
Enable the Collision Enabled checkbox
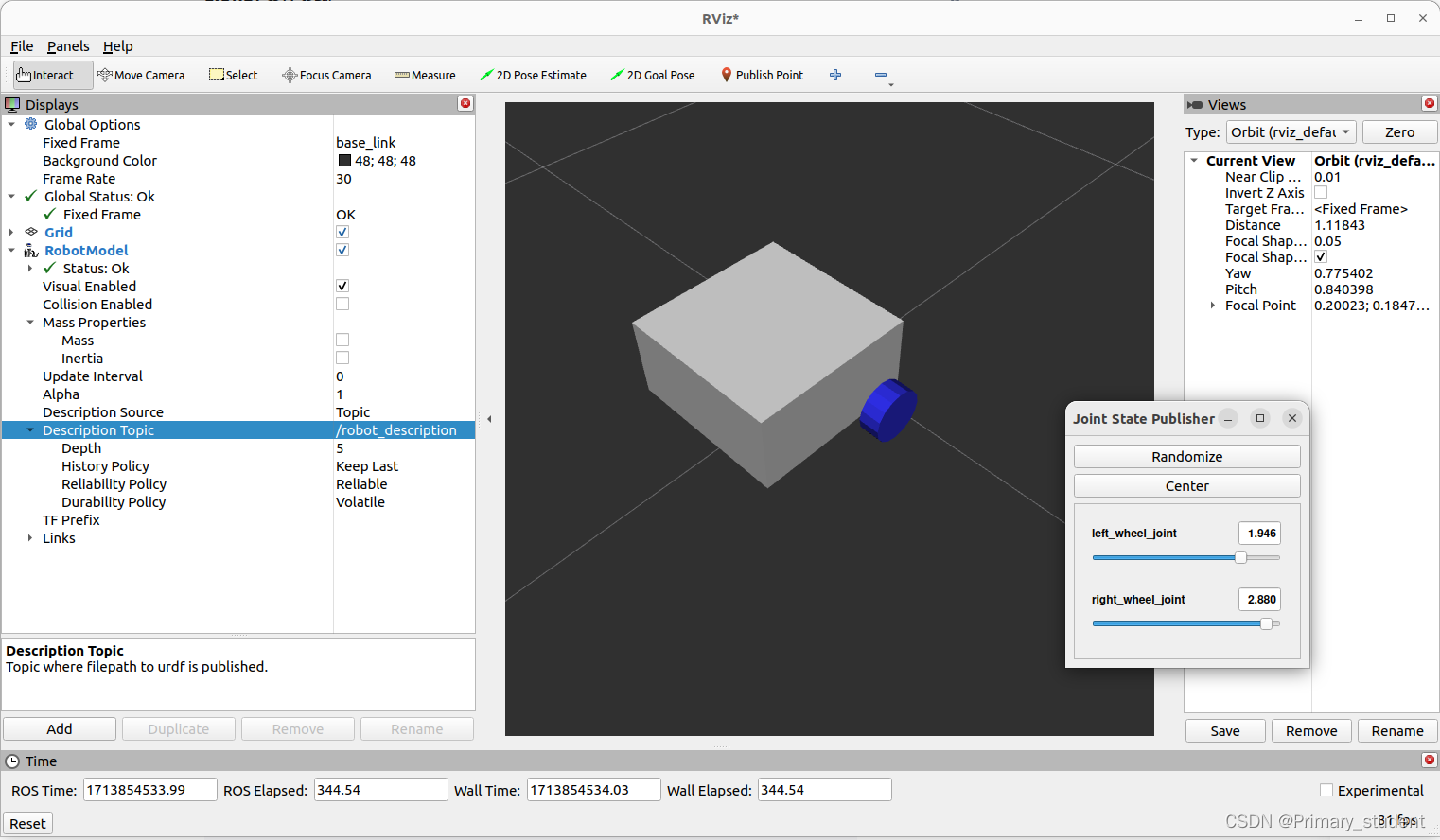342,304
